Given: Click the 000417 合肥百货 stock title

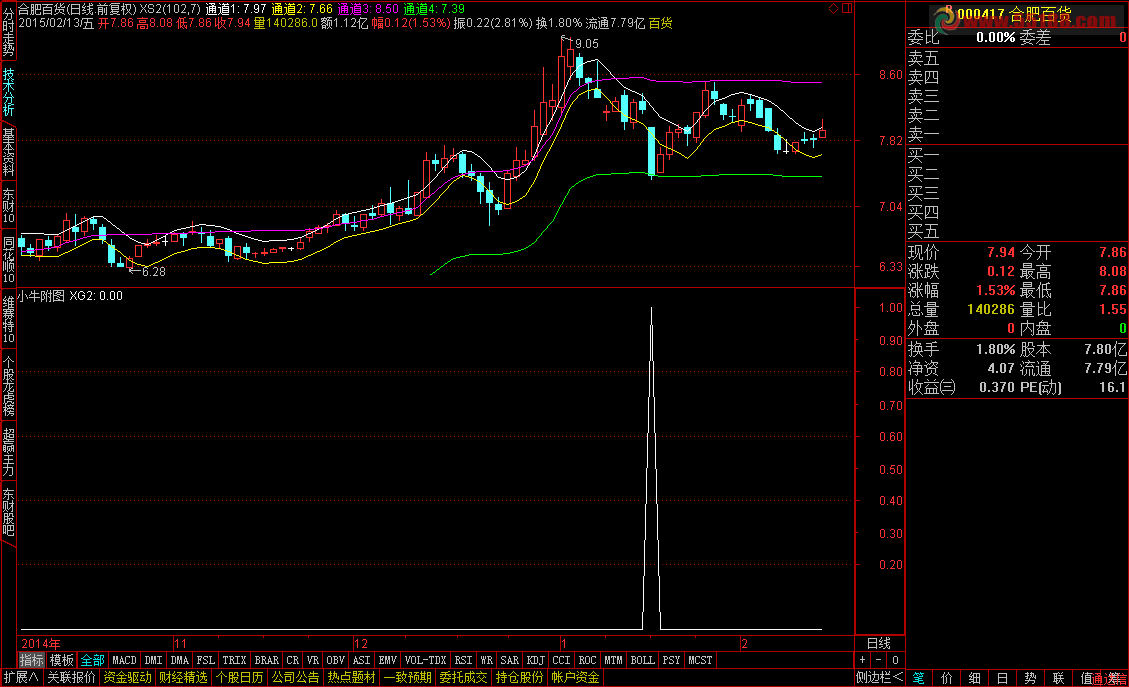Looking at the screenshot, I should tap(1014, 15).
